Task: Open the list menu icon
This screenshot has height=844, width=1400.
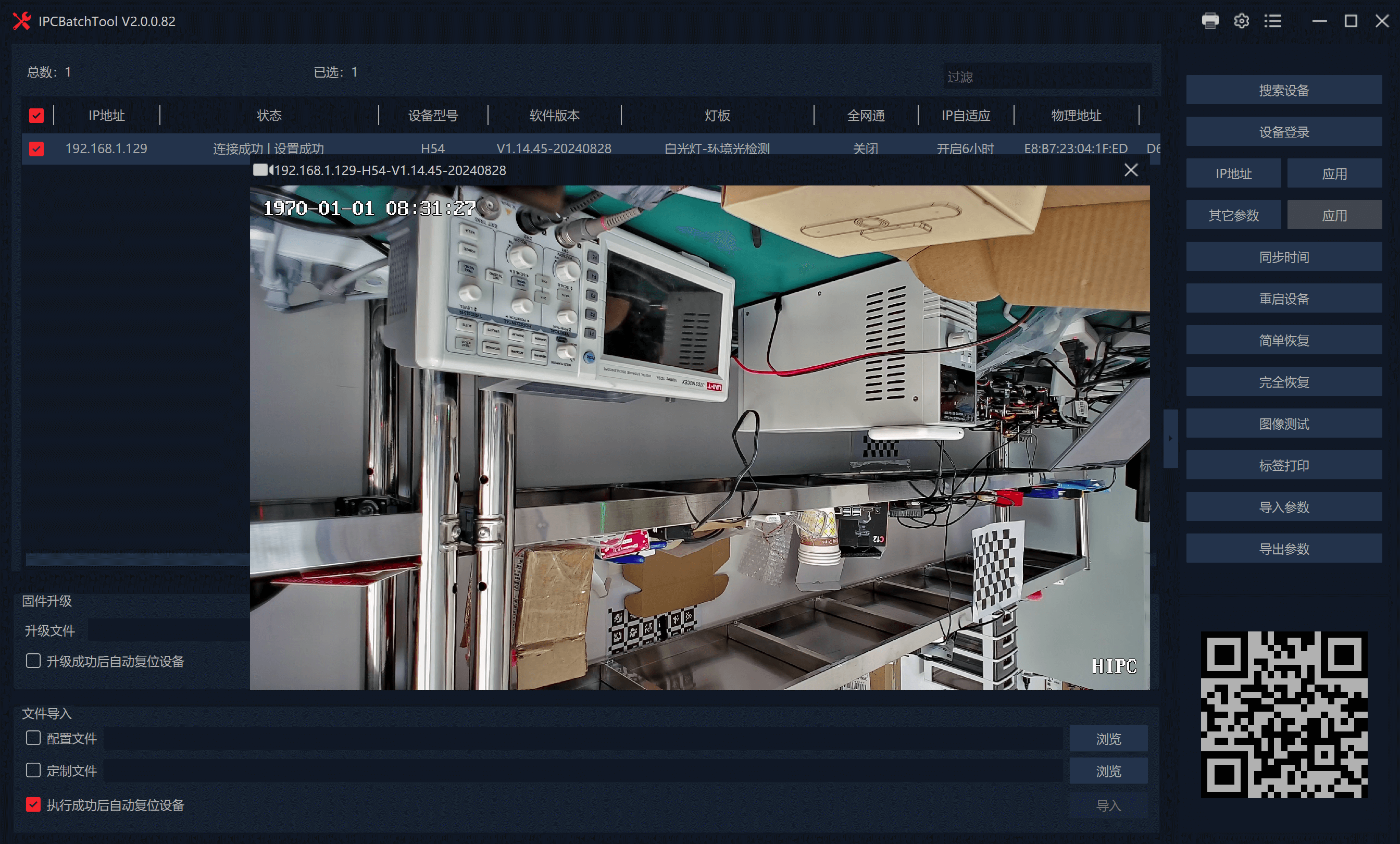Action: [x=1273, y=21]
